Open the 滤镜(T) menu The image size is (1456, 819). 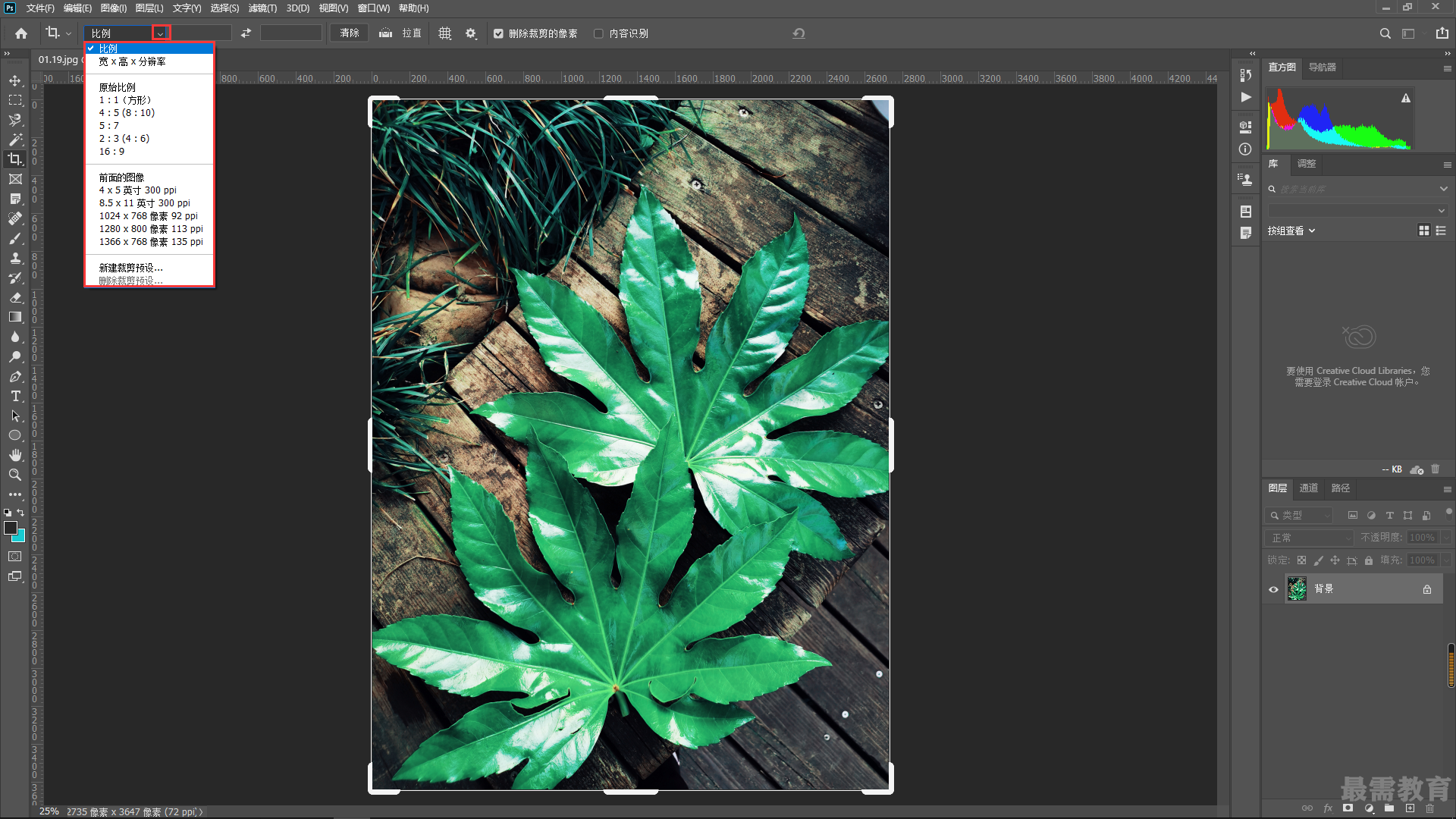pos(262,8)
